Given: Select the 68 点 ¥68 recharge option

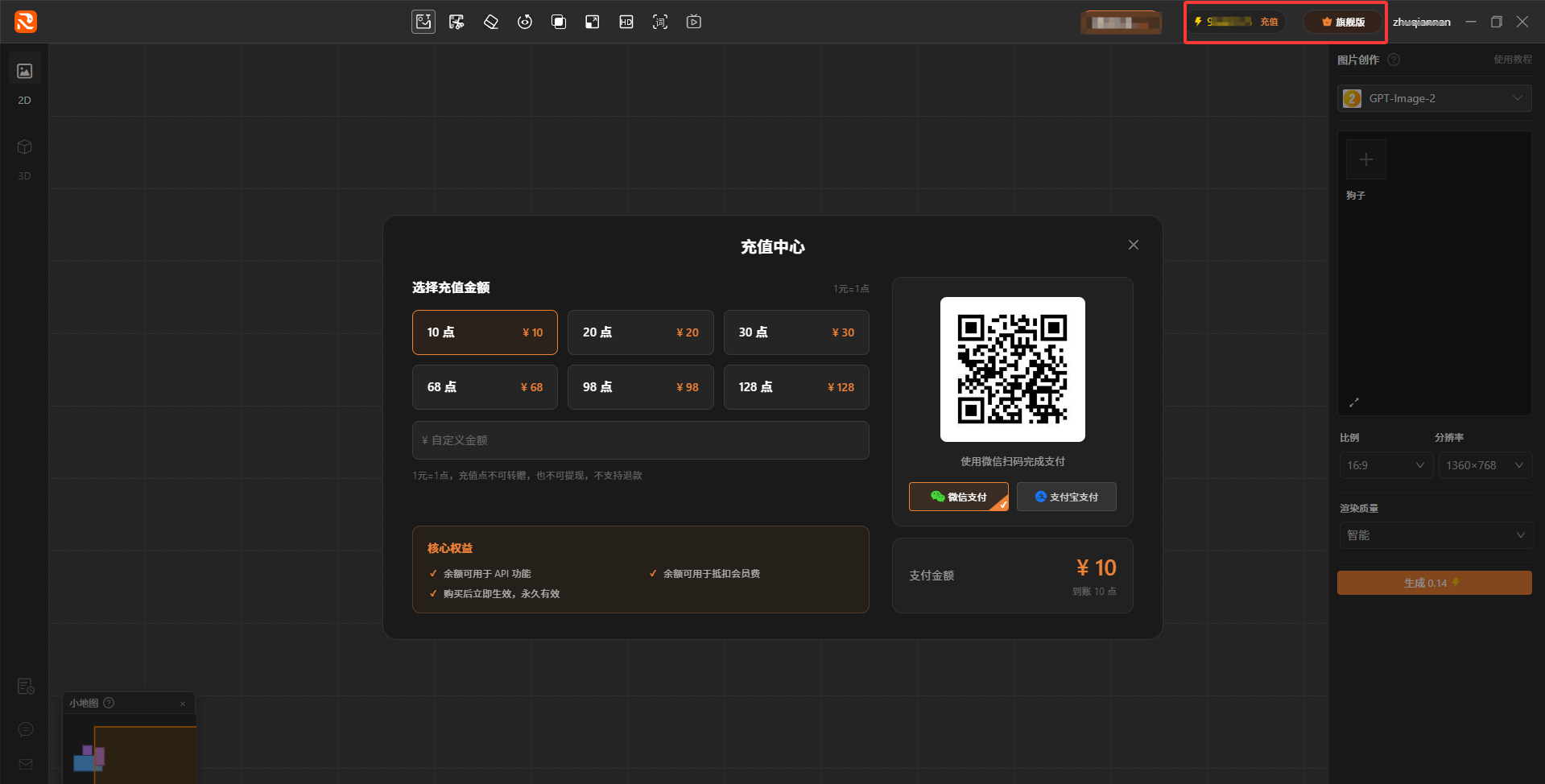Looking at the screenshot, I should 485,387.
